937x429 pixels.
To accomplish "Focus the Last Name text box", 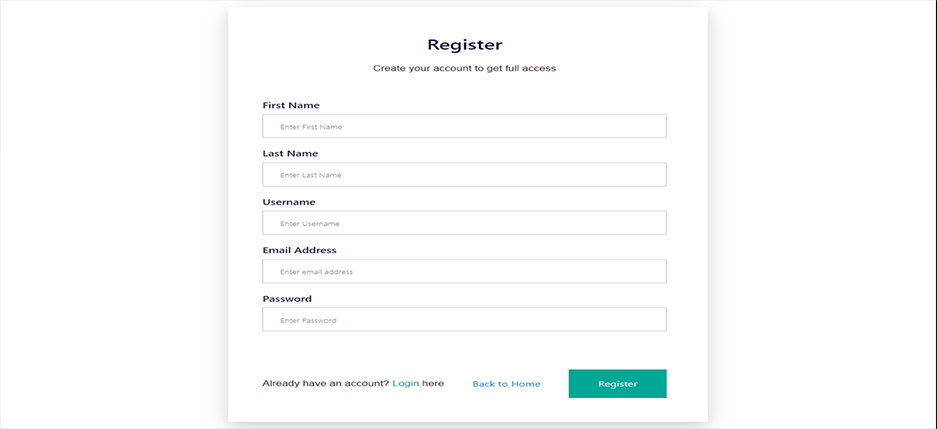I will [x=464, y=174].
